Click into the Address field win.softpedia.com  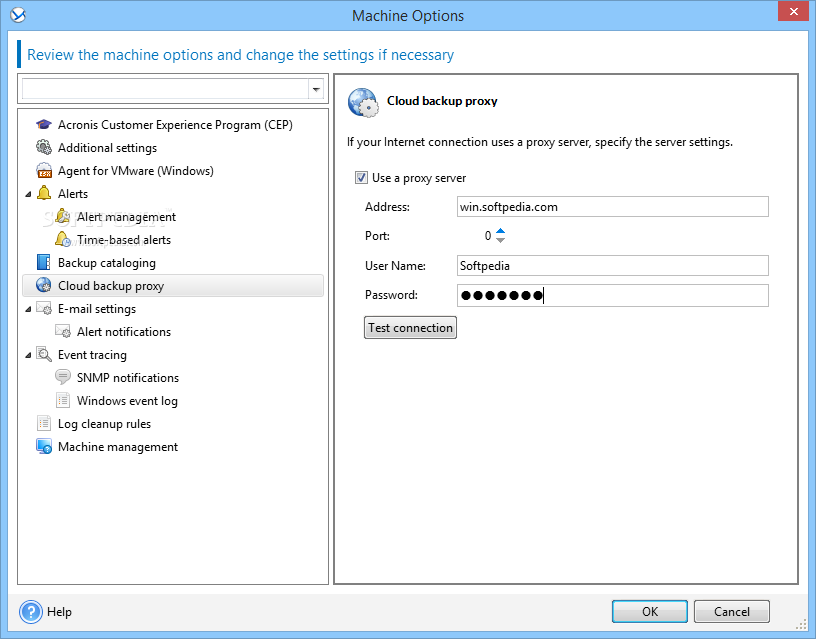tap(613, 207)
